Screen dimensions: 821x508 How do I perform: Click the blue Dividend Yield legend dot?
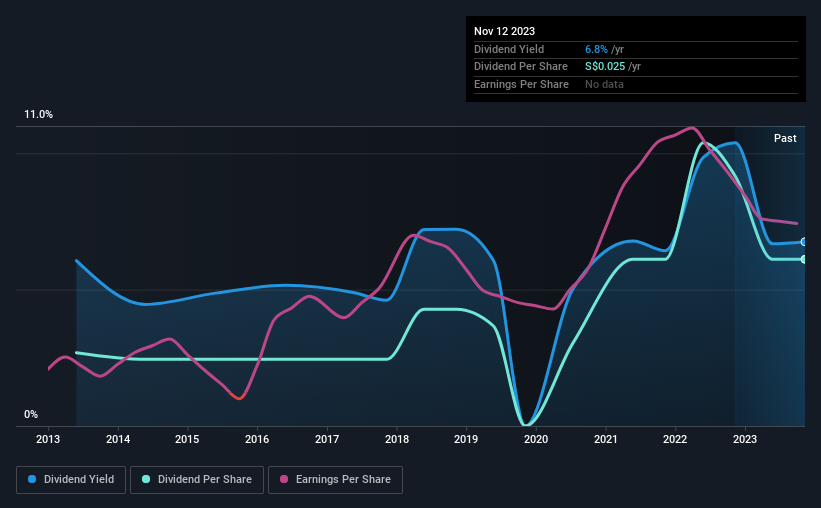point(32,479)
